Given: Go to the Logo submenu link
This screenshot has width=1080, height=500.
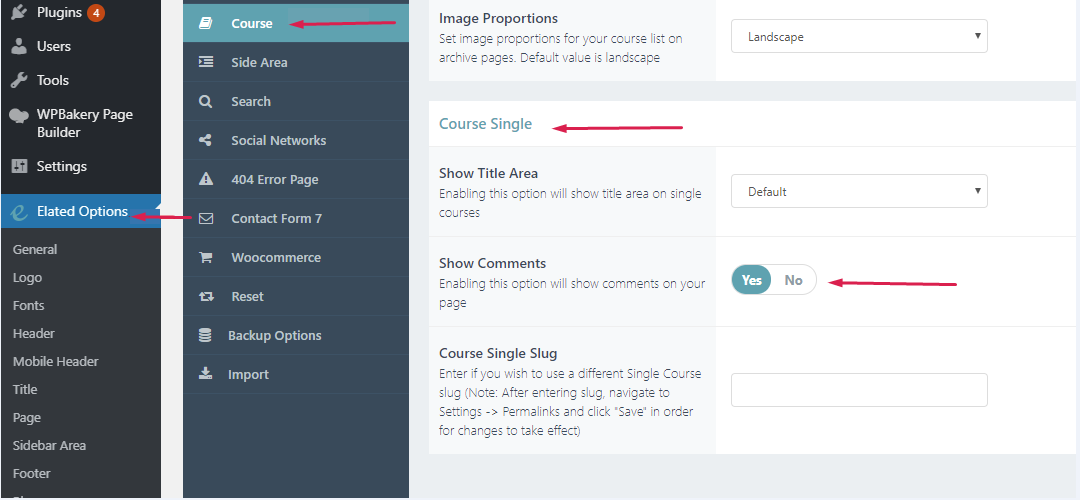Looking at the screenshot, I should click(x=28, y=278).
